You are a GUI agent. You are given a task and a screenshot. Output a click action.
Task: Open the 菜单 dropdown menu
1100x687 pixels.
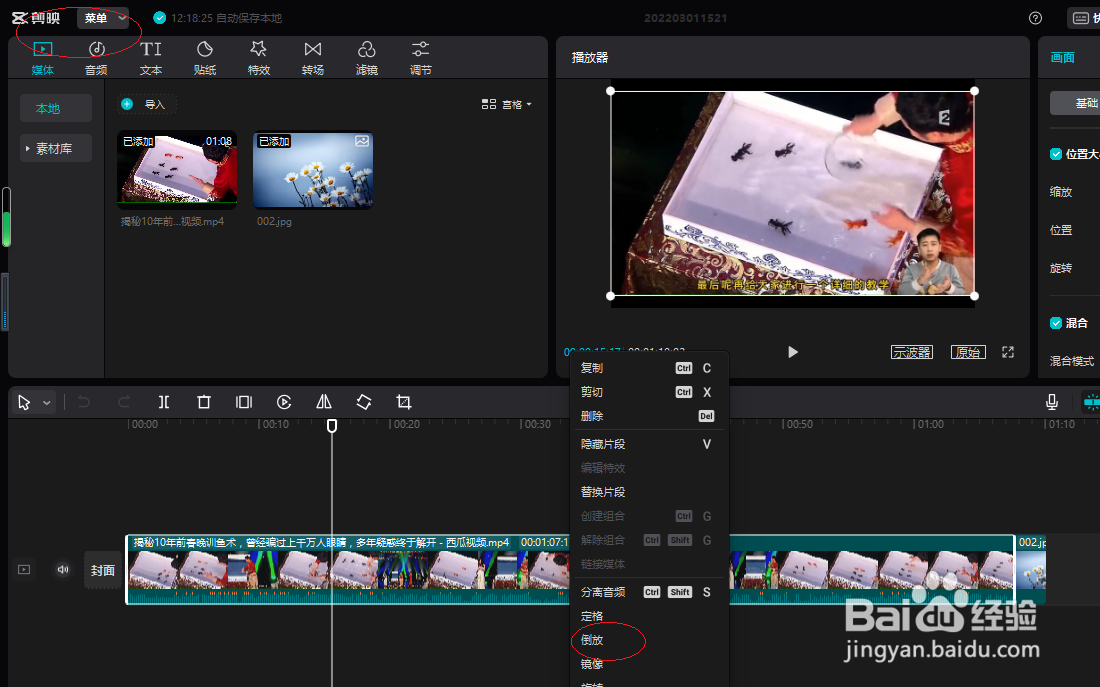(x=102, y=18)
